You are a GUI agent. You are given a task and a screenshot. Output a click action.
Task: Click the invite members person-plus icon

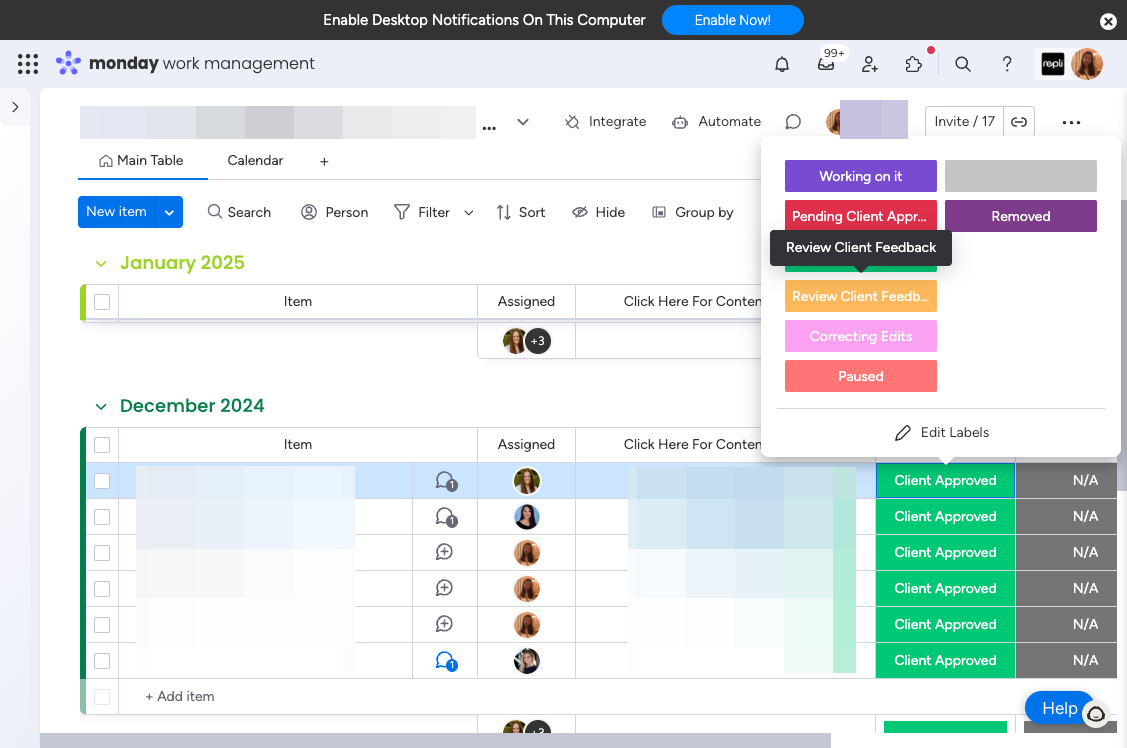pos(870,64)
